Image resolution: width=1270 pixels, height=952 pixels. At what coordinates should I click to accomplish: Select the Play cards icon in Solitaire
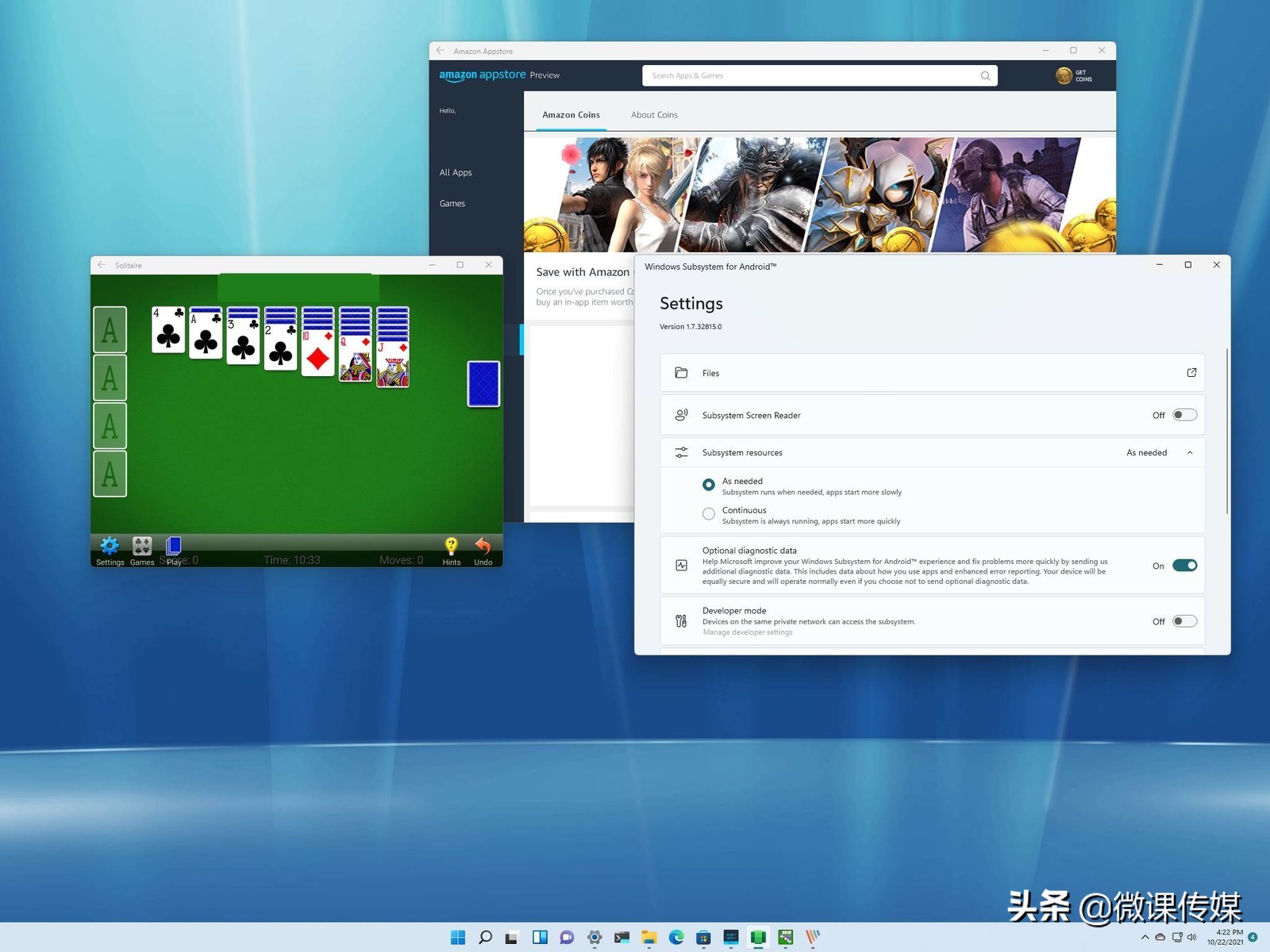pos(174,544)
